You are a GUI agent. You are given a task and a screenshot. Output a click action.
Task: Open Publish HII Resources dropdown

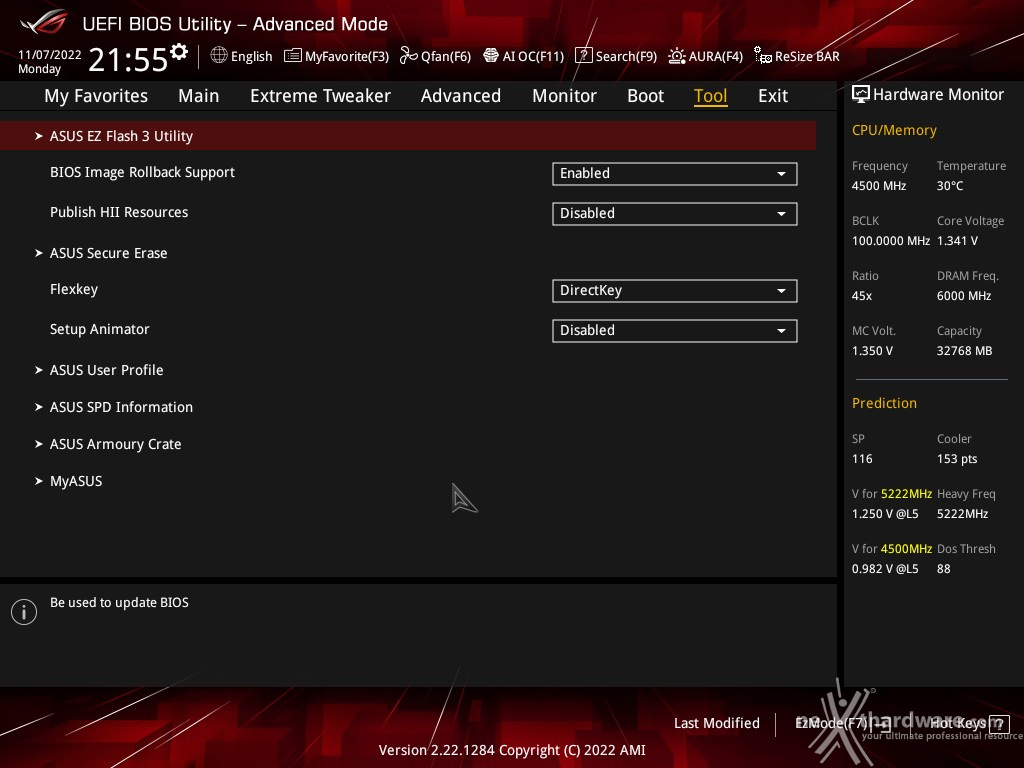coord(675,214)
